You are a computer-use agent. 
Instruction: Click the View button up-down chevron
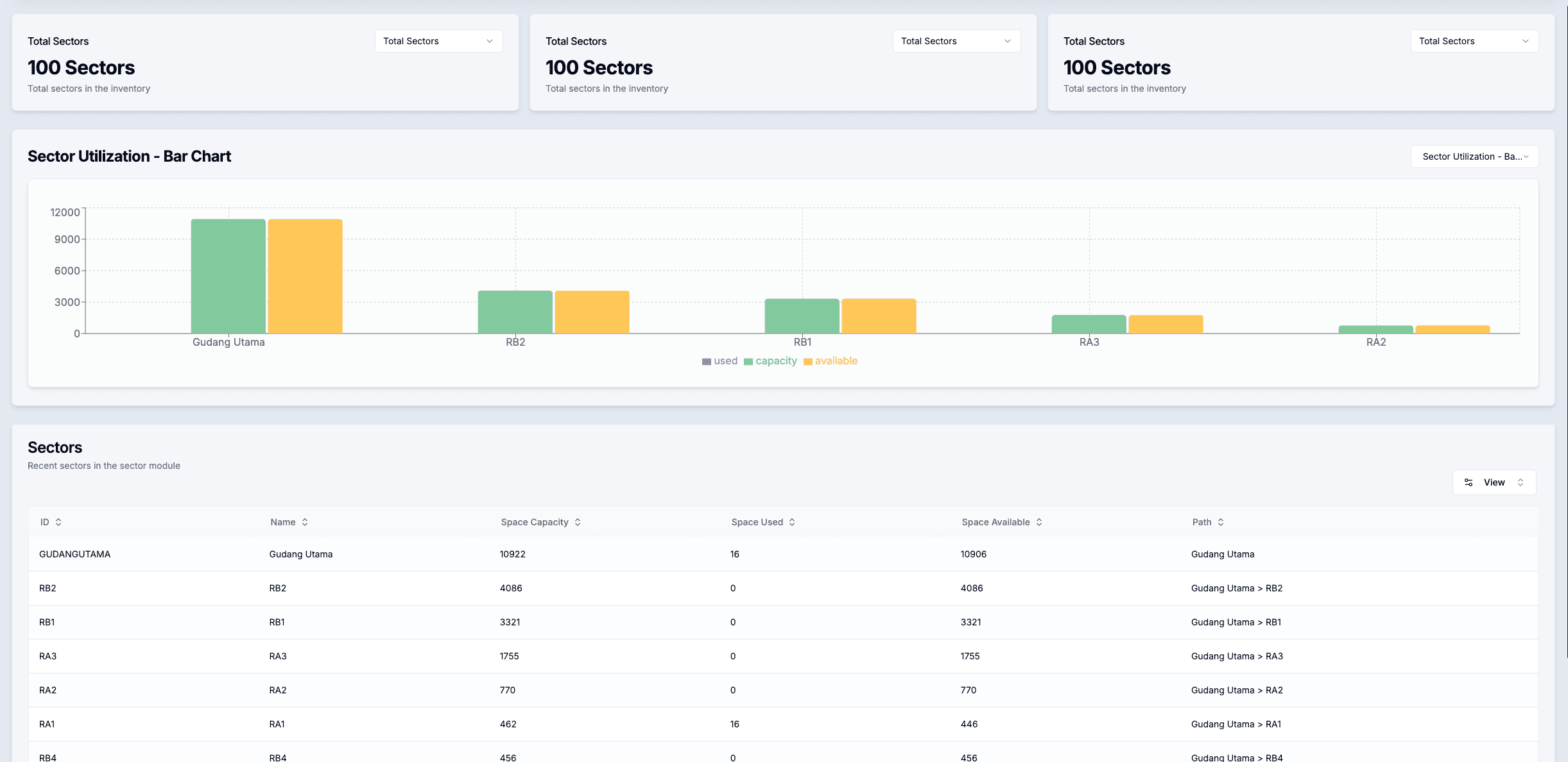(x=1521, y=482)
